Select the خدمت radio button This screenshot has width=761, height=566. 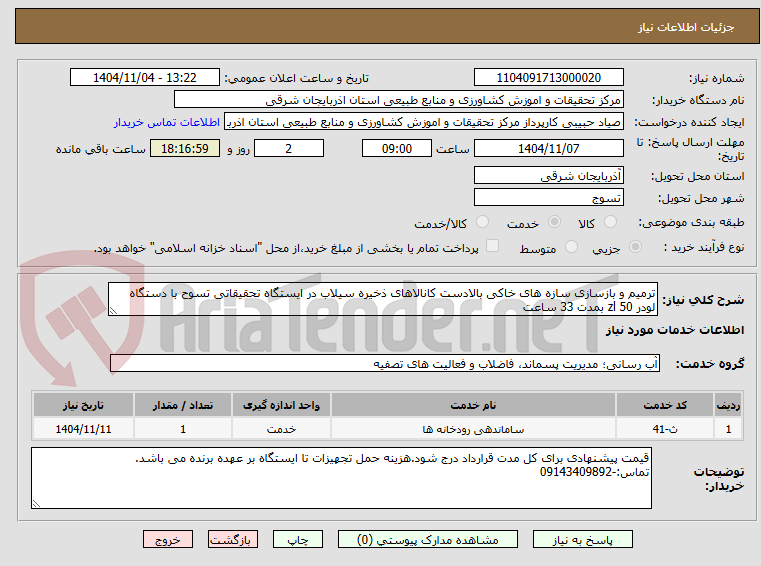[554, 222]
